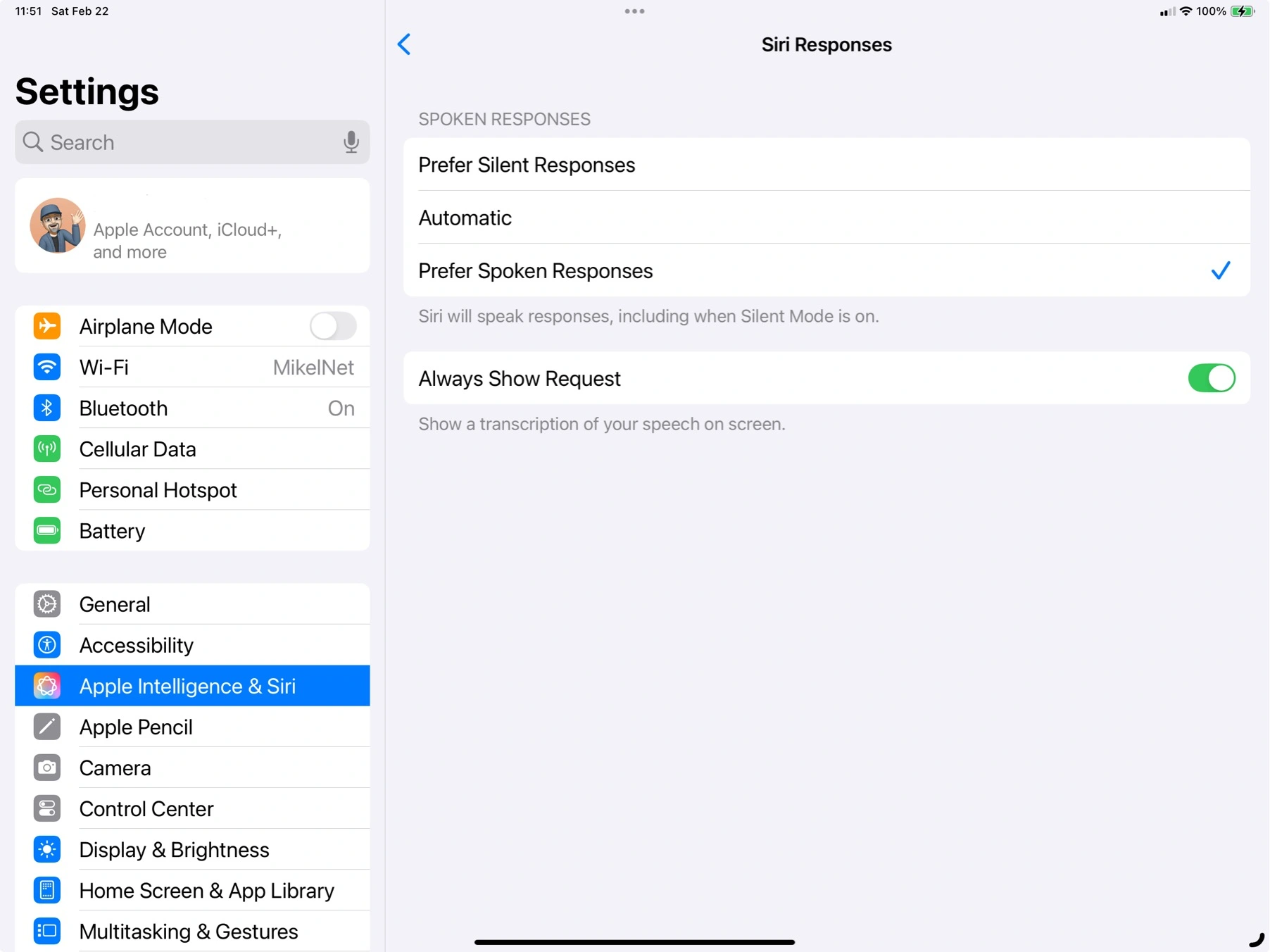Tap the General gear icon
Screen dimensions: 1270x952
47,604
